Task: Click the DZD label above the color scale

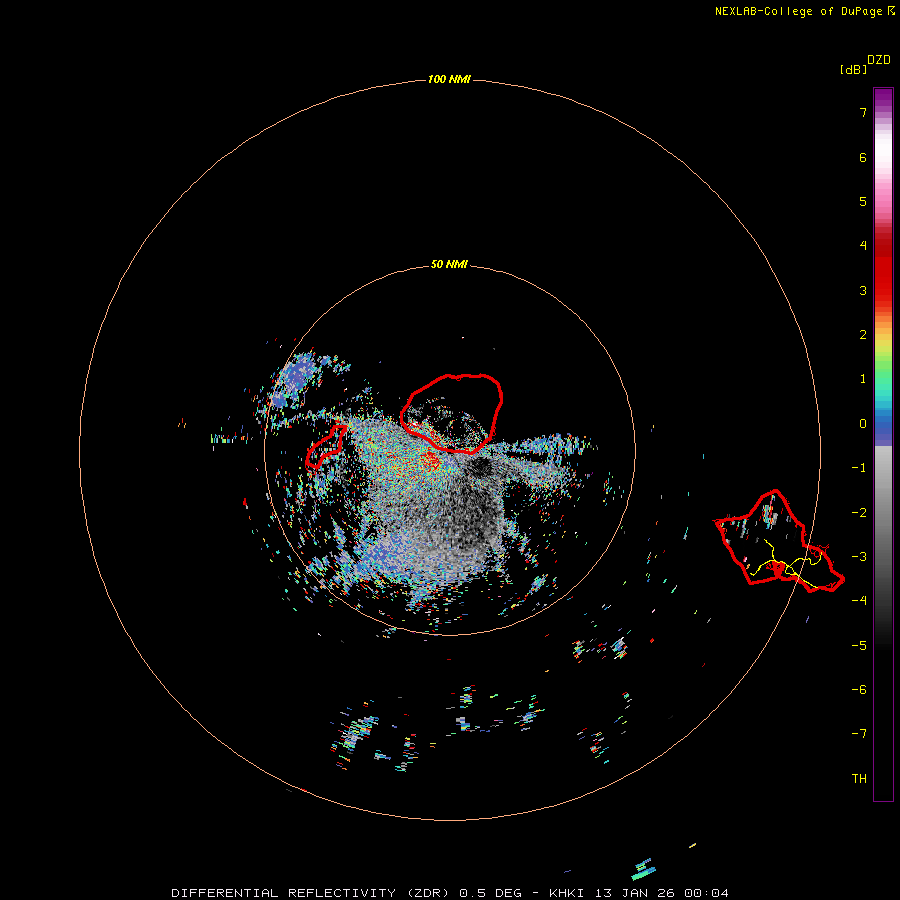Action: coord(878,60)
